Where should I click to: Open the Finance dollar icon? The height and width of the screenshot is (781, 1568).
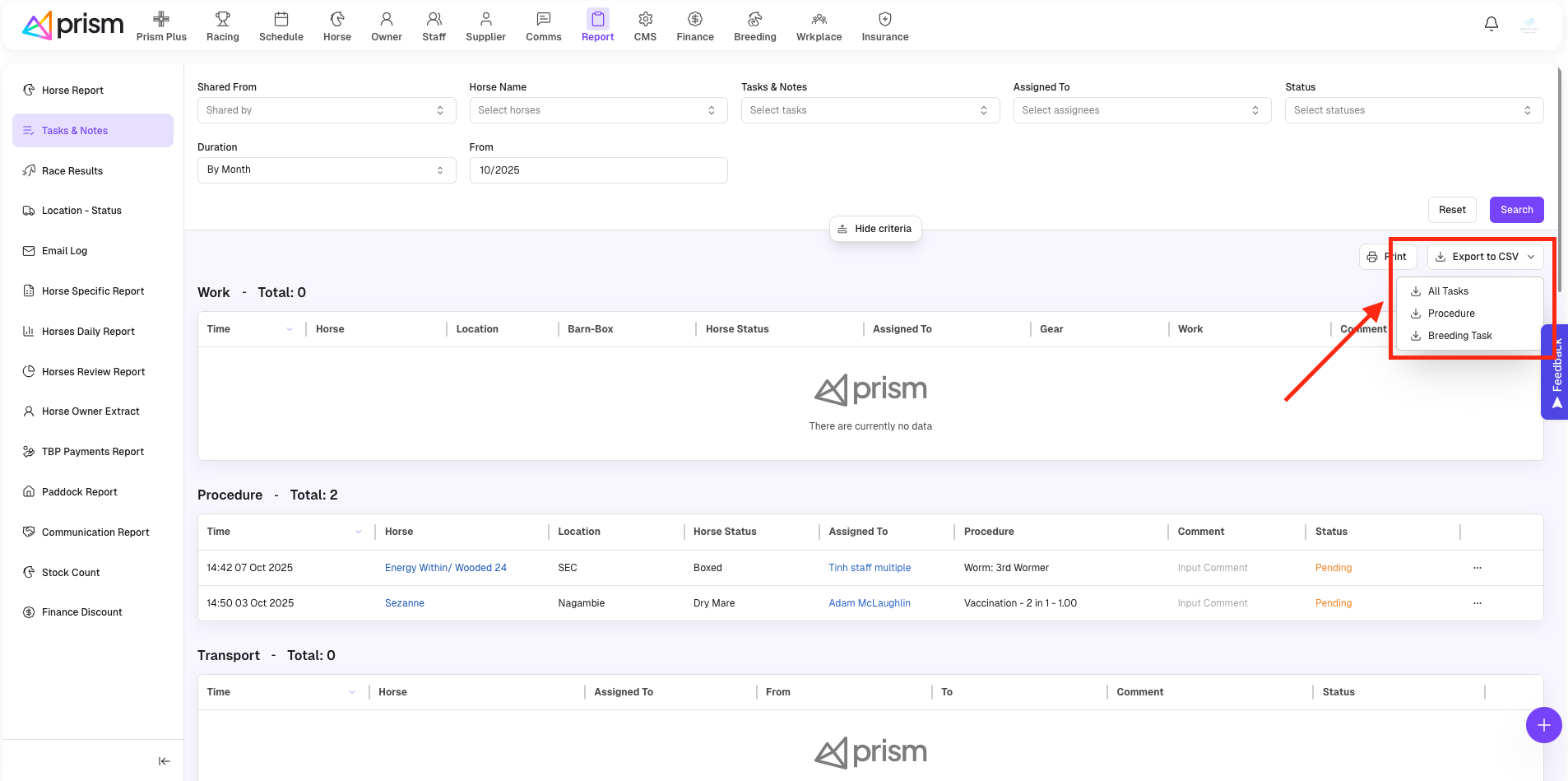pyautogui.click(x=694, y=19)
